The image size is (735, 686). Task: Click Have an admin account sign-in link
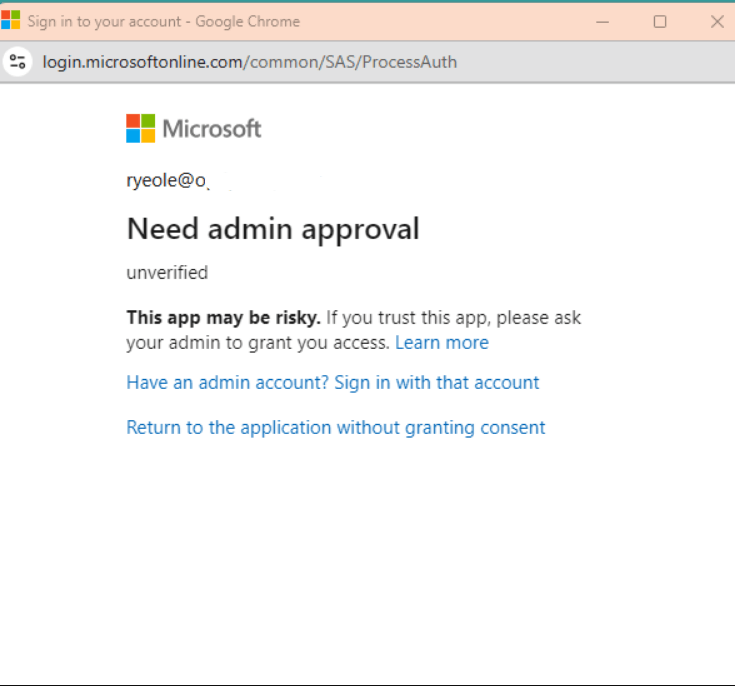pos(333,383)
